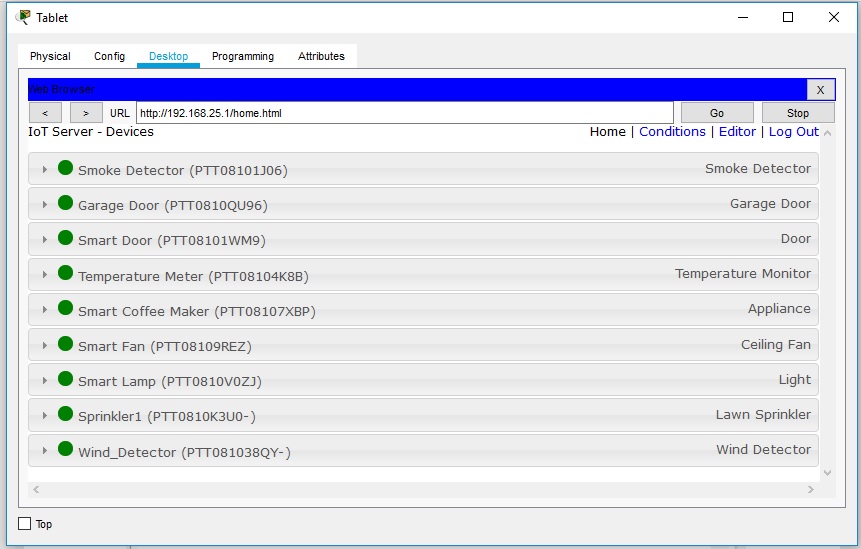The height and width of the screenshot is (549, 861).
Task: Click the vertical scrollbar down arrow
Action: pos(828,473)
